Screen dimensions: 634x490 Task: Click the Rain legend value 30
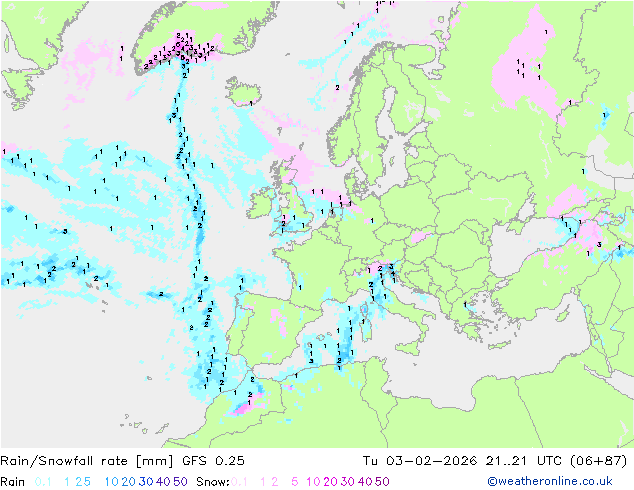pyautogui.click(x=146, y=482)
